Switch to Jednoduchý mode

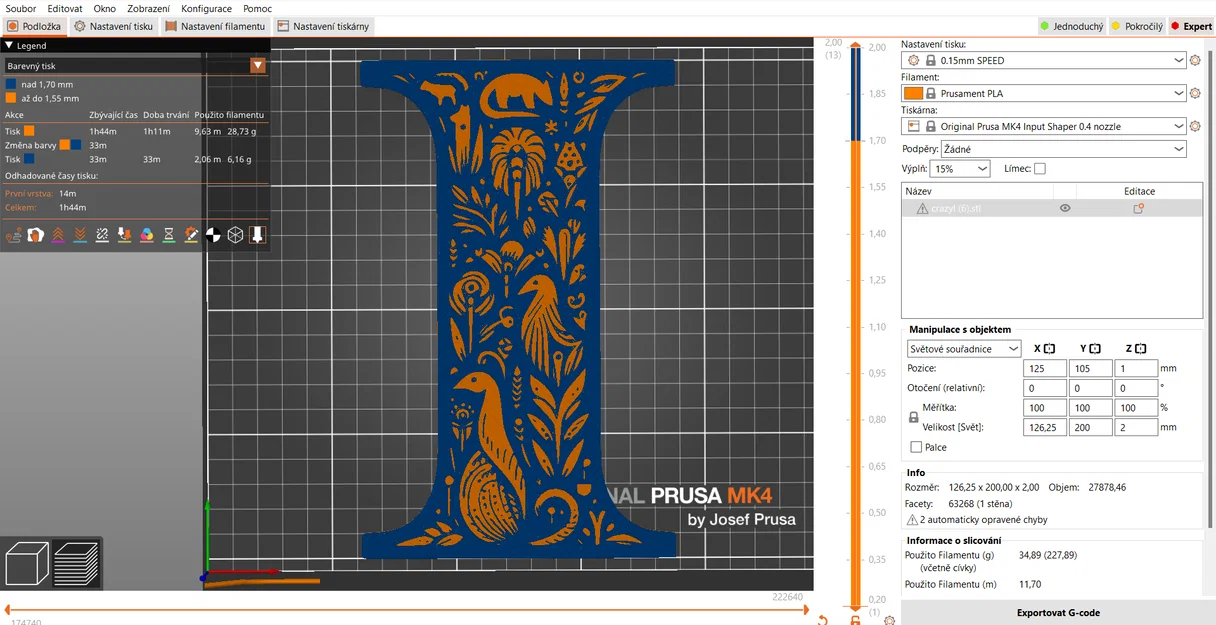pos(1072,26)
